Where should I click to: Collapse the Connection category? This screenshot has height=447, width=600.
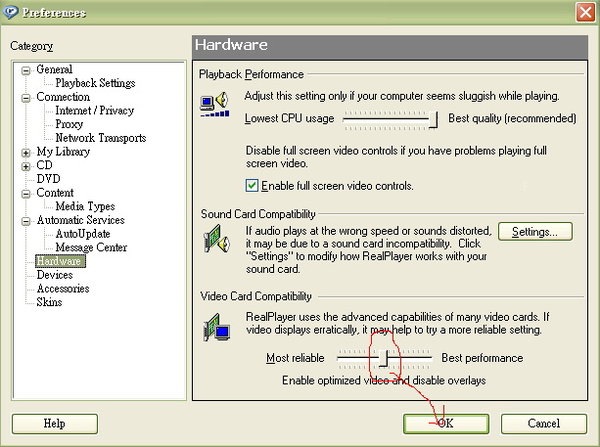click(x=26, y=98)
